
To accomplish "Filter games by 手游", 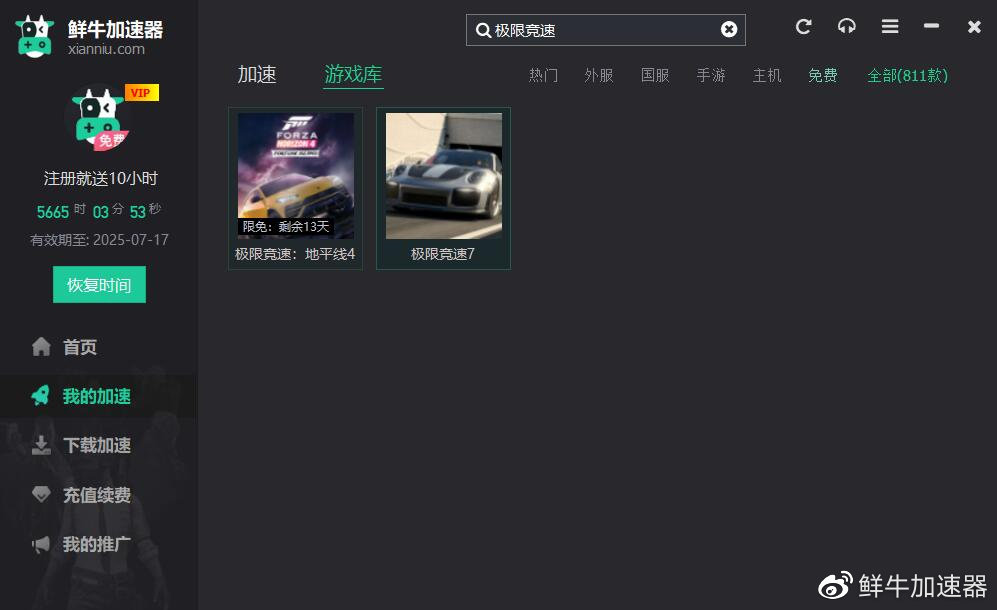I will coord(711,76).
